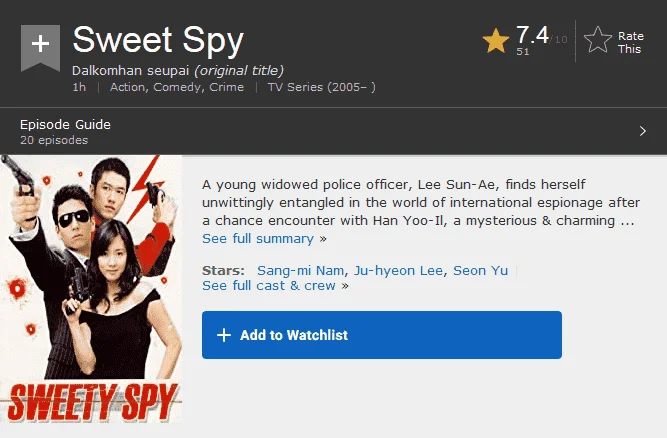
Task: Click the watchlist ribbon plus icon
Action: [x=40, y=47]
